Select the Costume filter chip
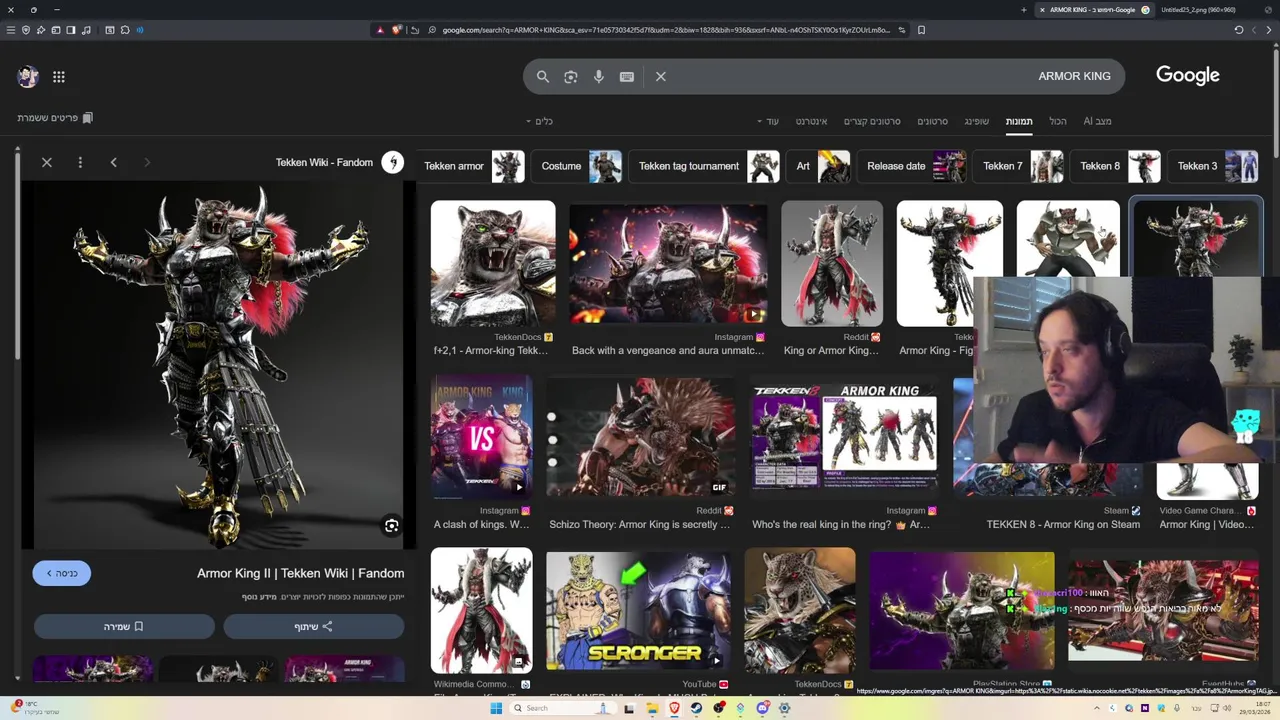 tap(577, 166)
